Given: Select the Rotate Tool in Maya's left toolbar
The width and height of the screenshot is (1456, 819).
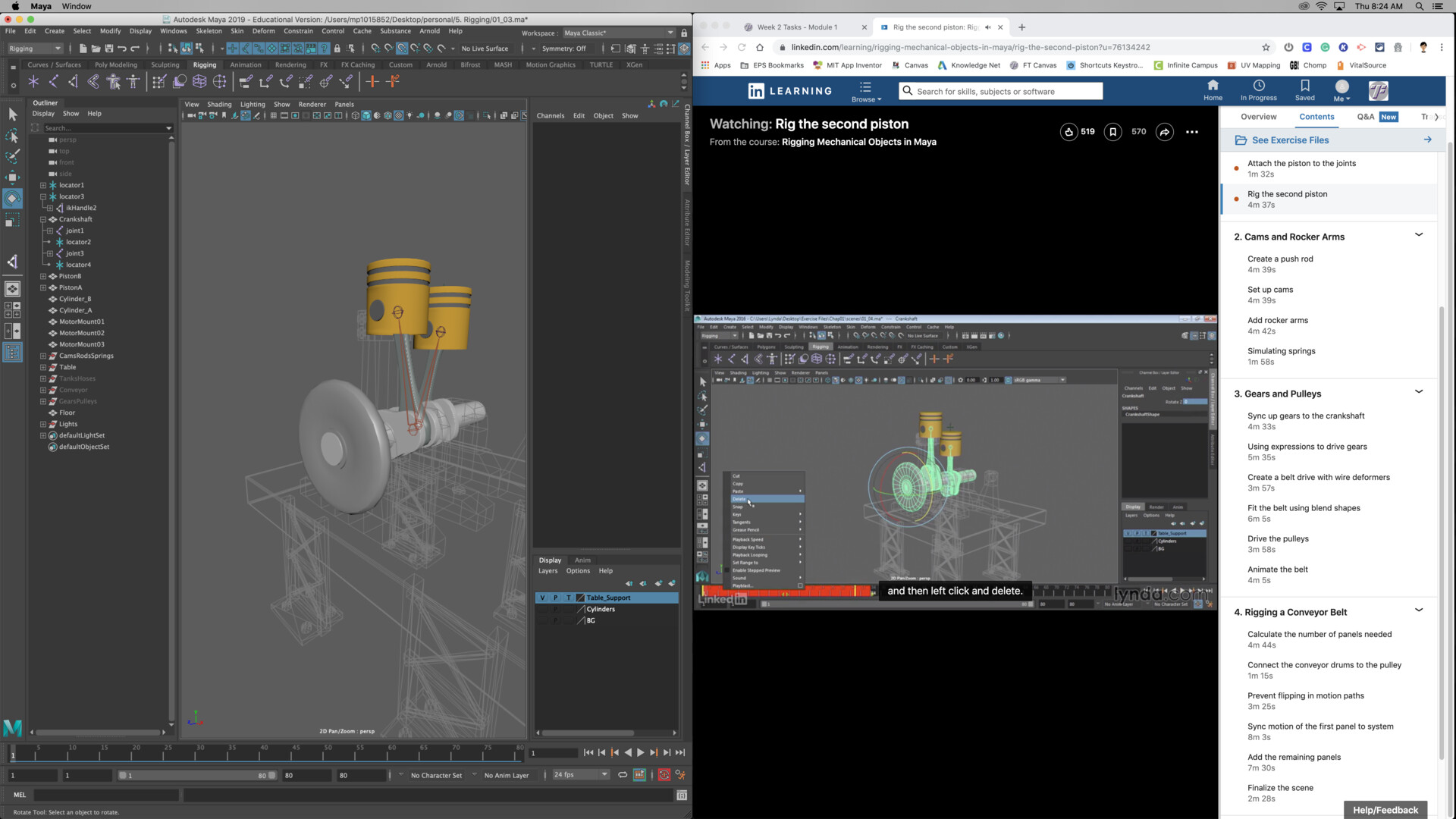Looking at the screenshot, I should tap(13, 199).
